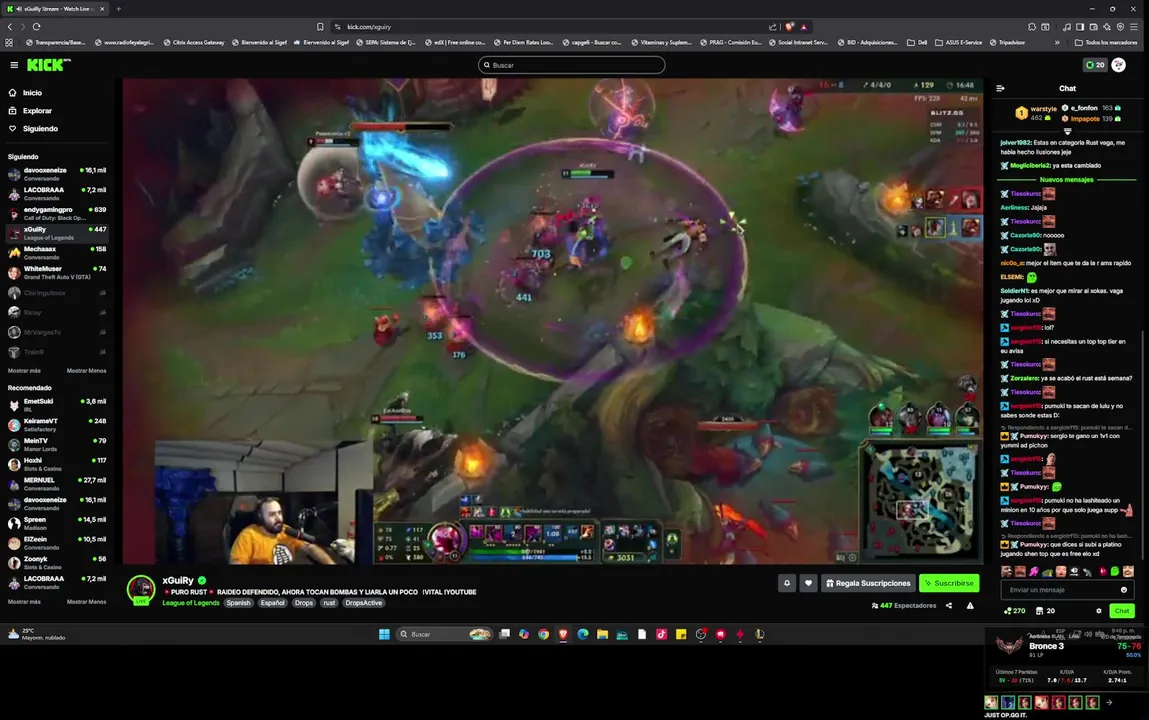Select the Spanish tag
The height and width of the screenshot is (720, 1149).
238,603
